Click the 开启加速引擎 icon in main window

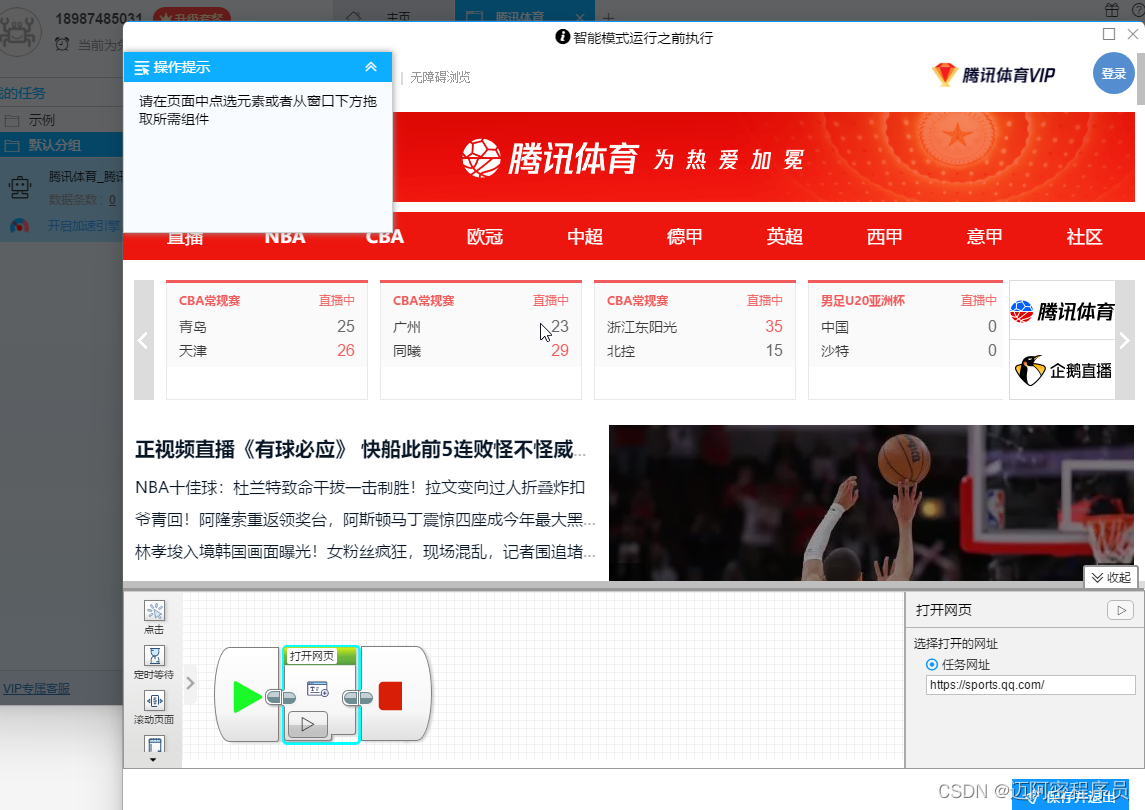[x=20, y=226]
